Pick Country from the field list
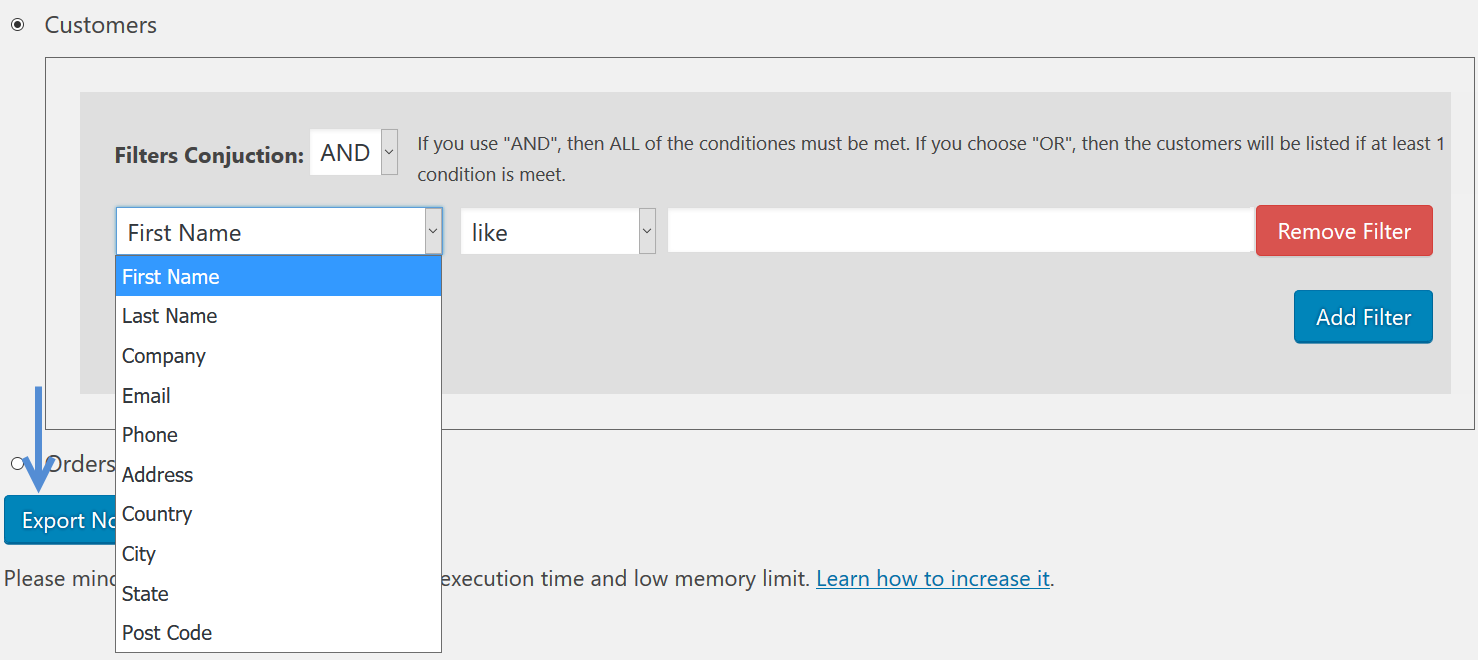This screenshot has width=1478, height=660. pyautogui.click(x=279, y=514)
